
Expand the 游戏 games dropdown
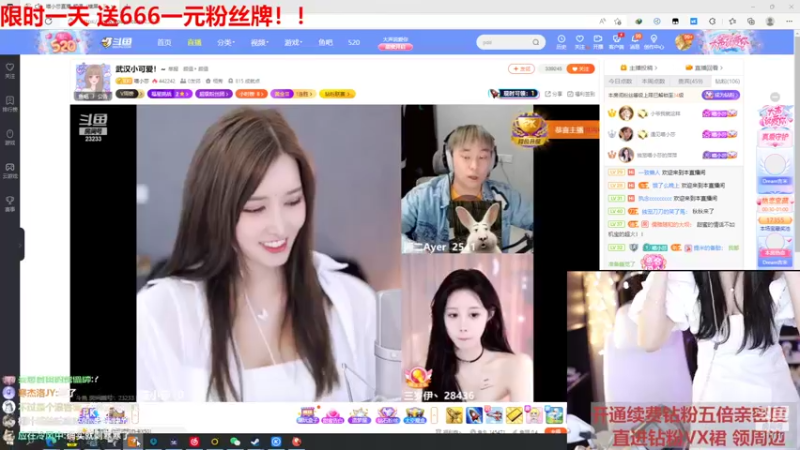[293, 42]
